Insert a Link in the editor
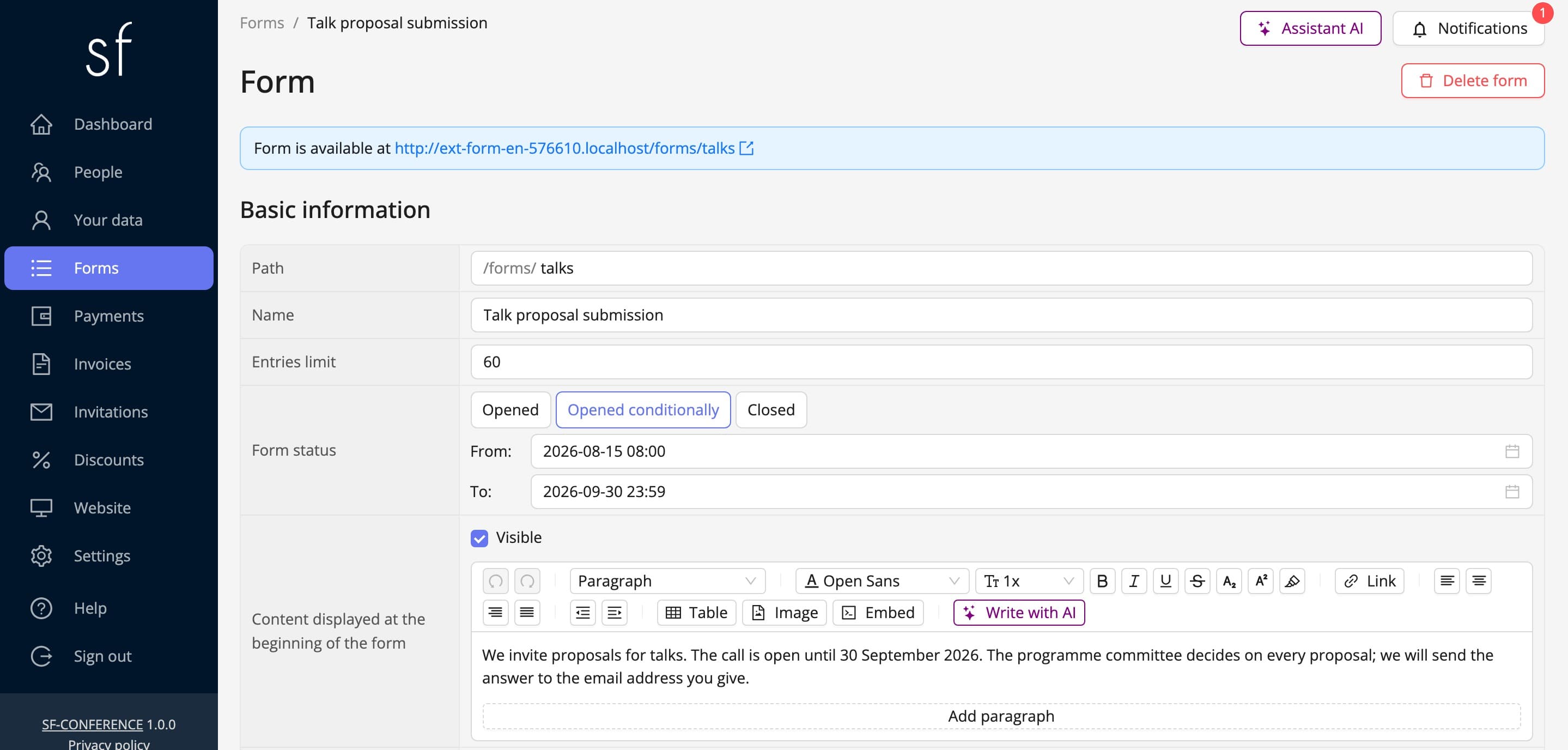 [x=1369, y=581]
